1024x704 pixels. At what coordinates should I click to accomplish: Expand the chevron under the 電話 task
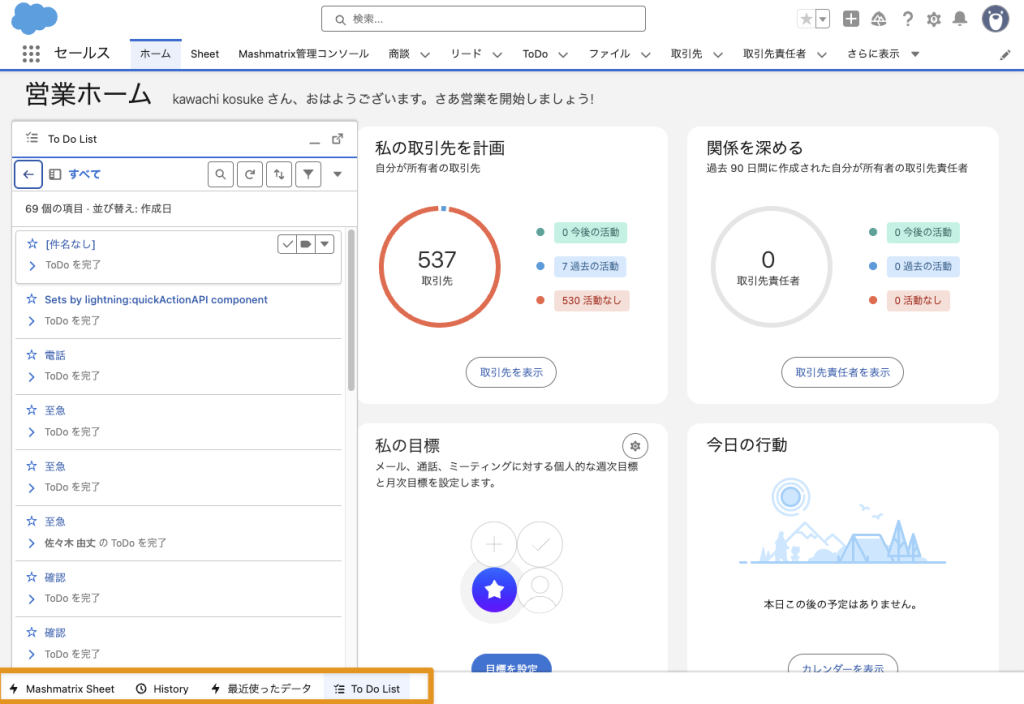click(x=32, y=377)
